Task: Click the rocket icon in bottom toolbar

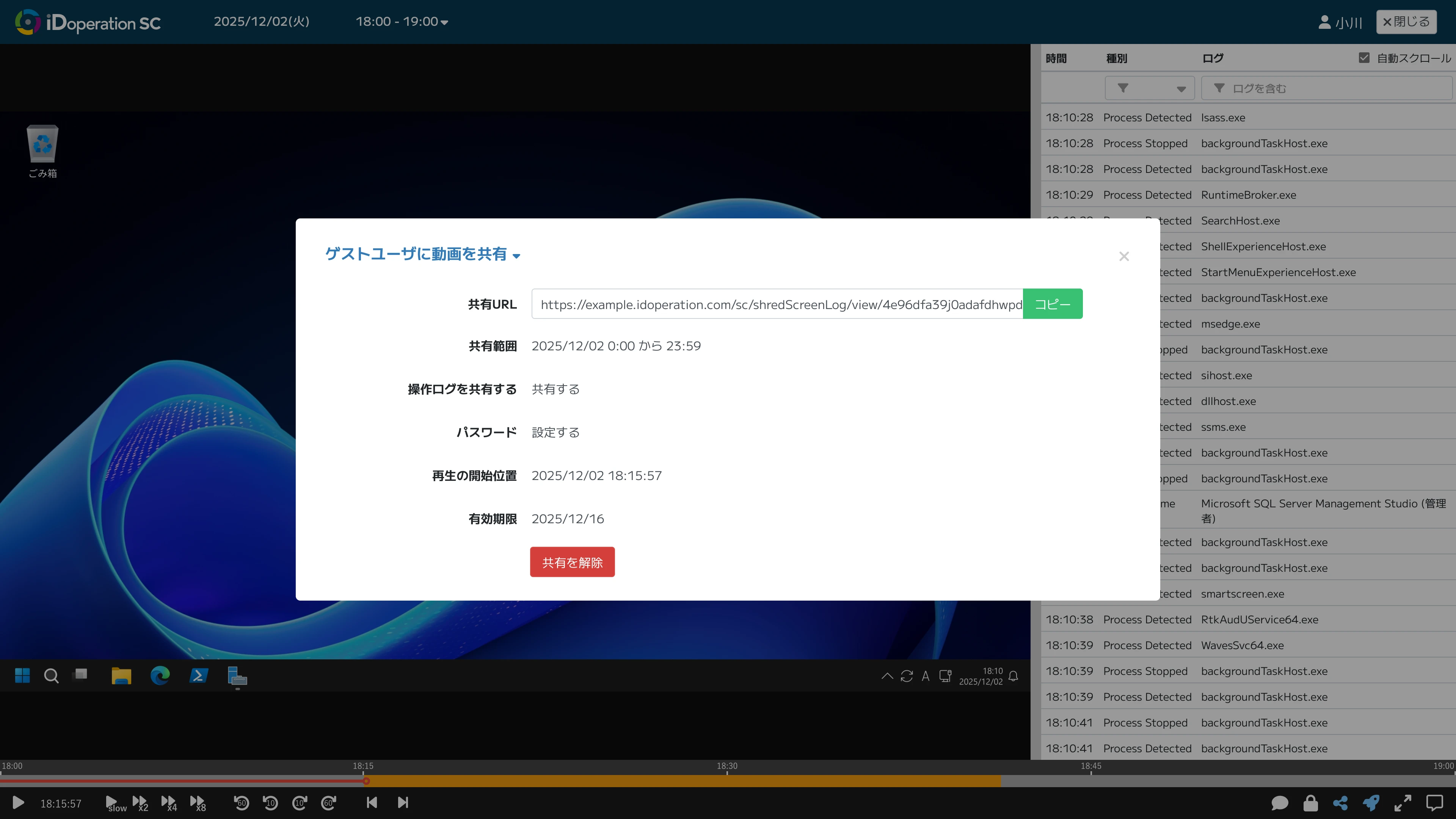Action: [1371, 803]
